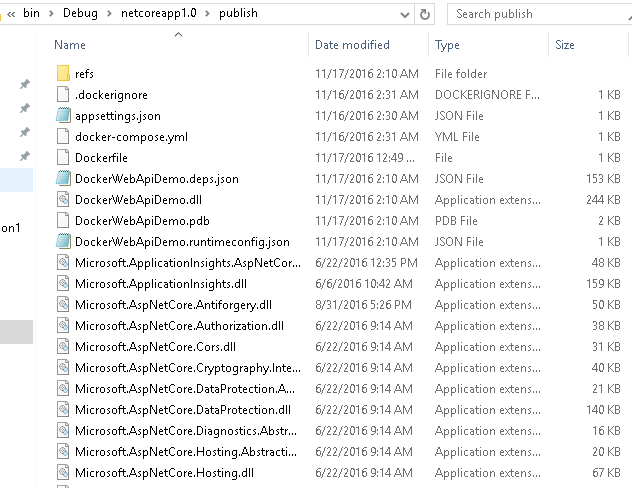The image size is (632, 488).
Task: Click the docker-compose.yml file icon
Action: click(x=63, y=136)
